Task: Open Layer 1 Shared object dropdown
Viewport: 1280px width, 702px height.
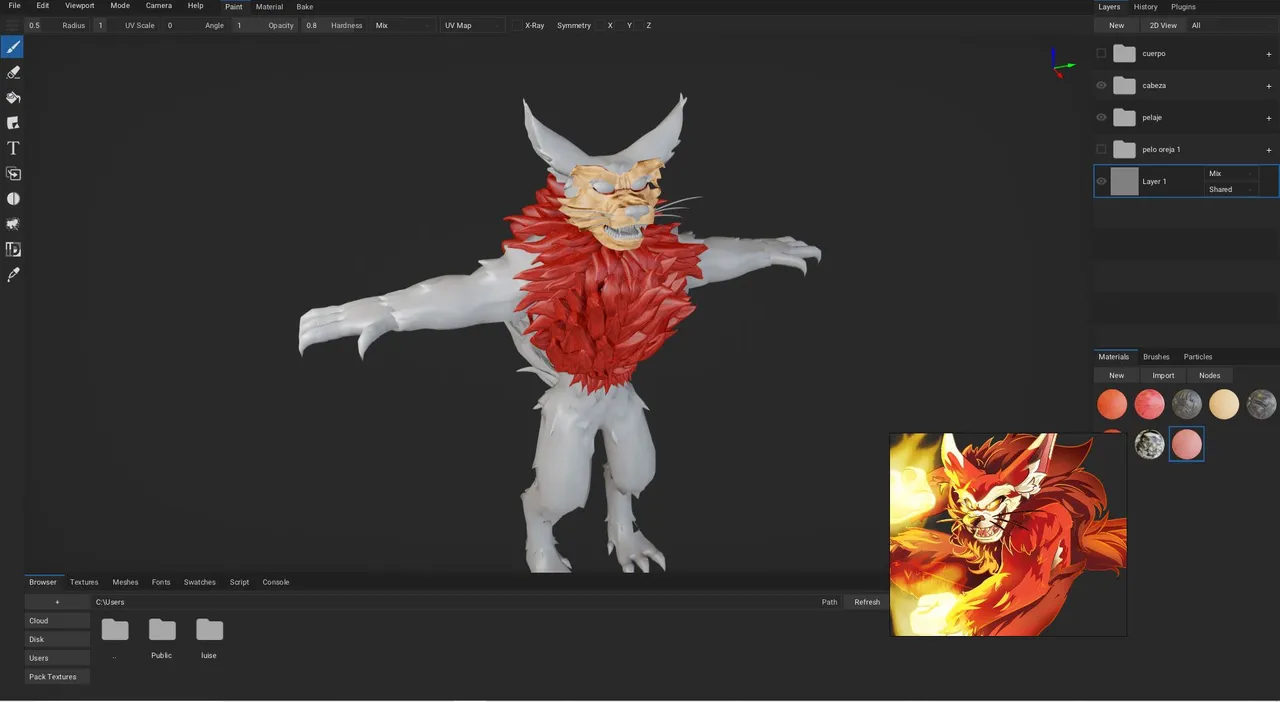Action: tap(1231, 189)
